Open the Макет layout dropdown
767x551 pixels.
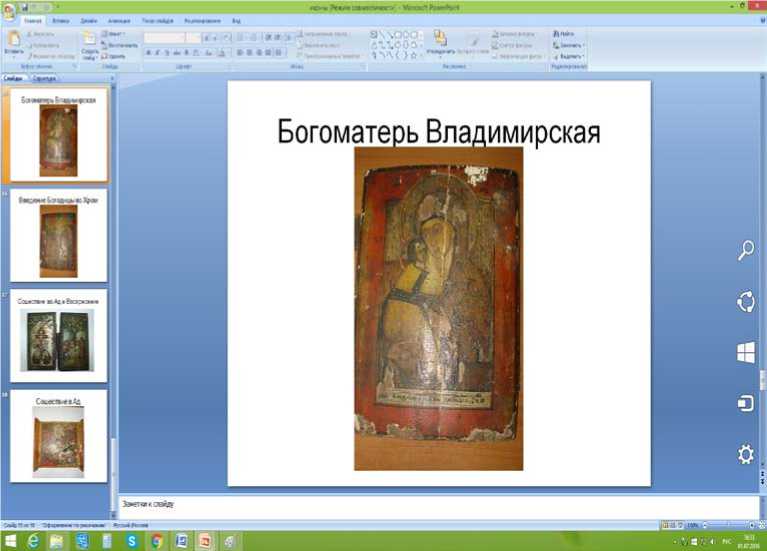coord(113,34)
